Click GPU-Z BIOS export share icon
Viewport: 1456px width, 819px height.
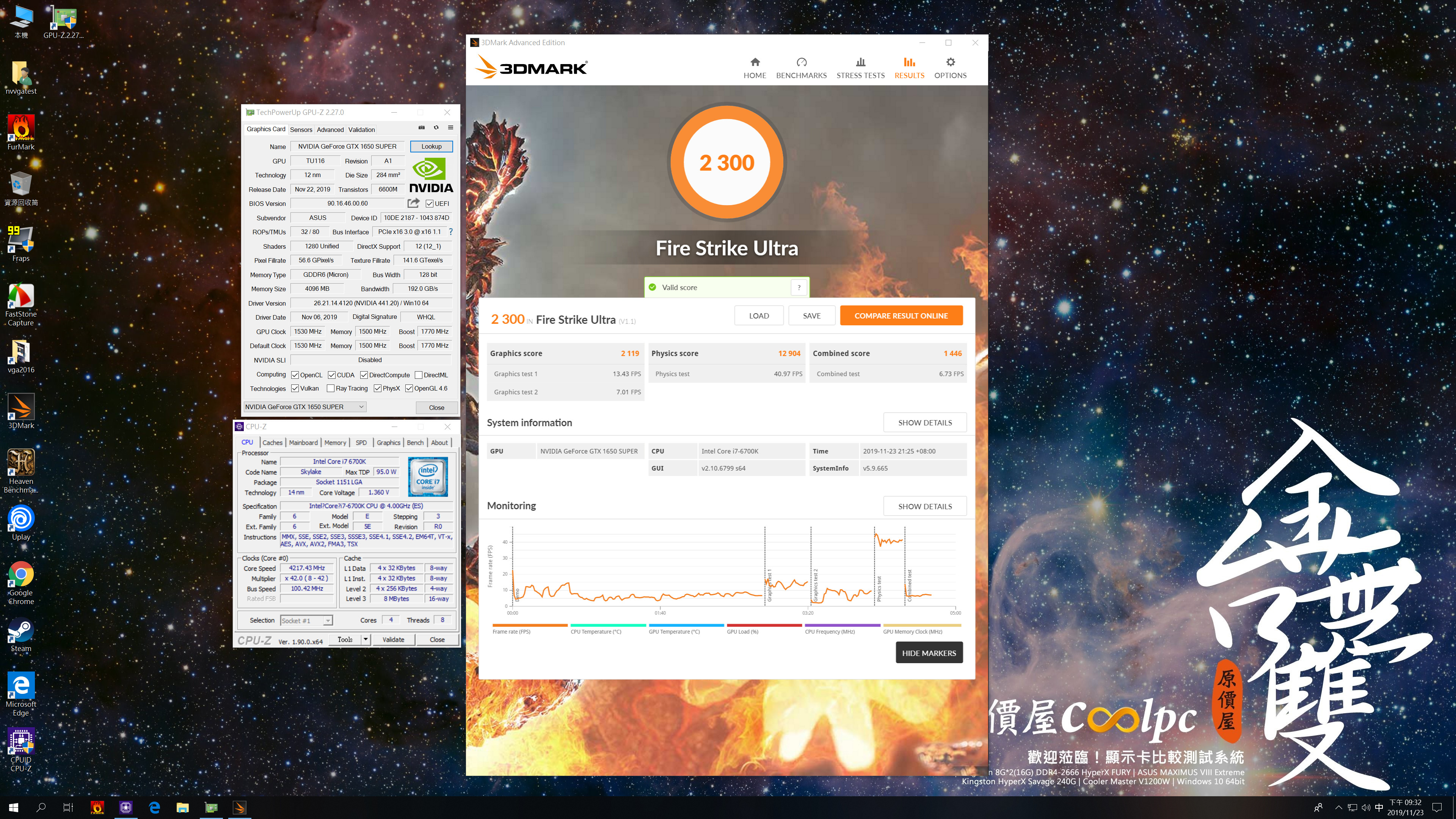[414, 203]
